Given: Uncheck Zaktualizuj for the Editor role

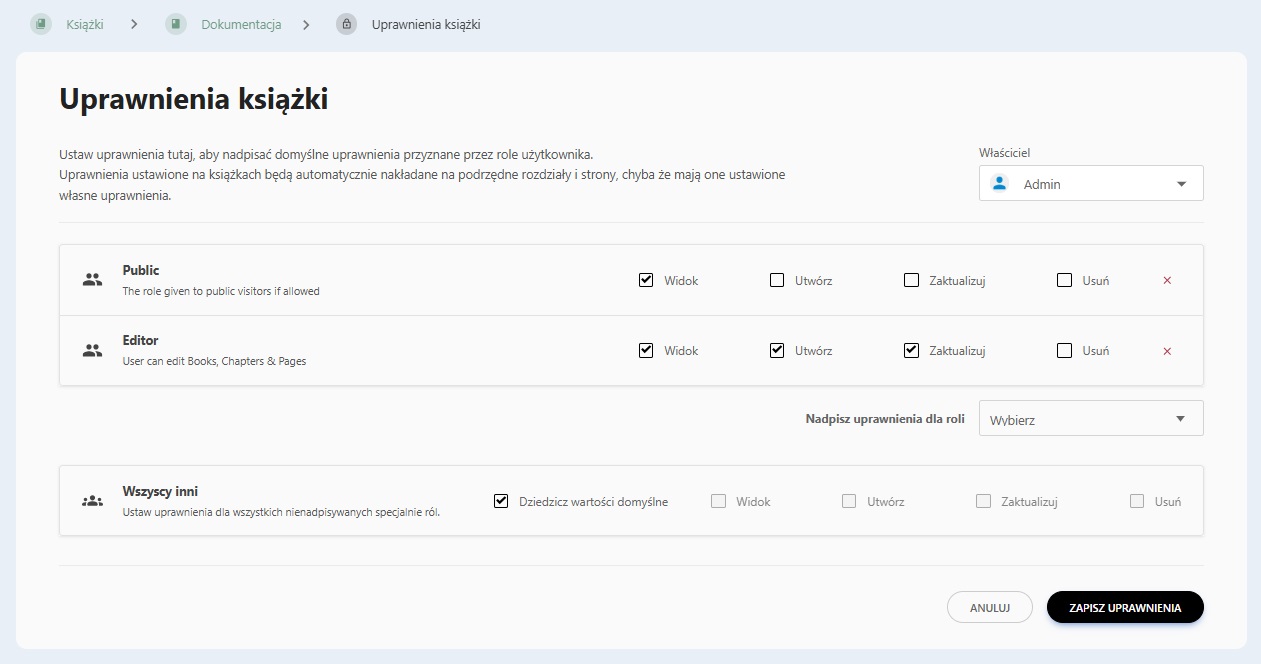Looking at the screenshot, I should tap(911, 350).
